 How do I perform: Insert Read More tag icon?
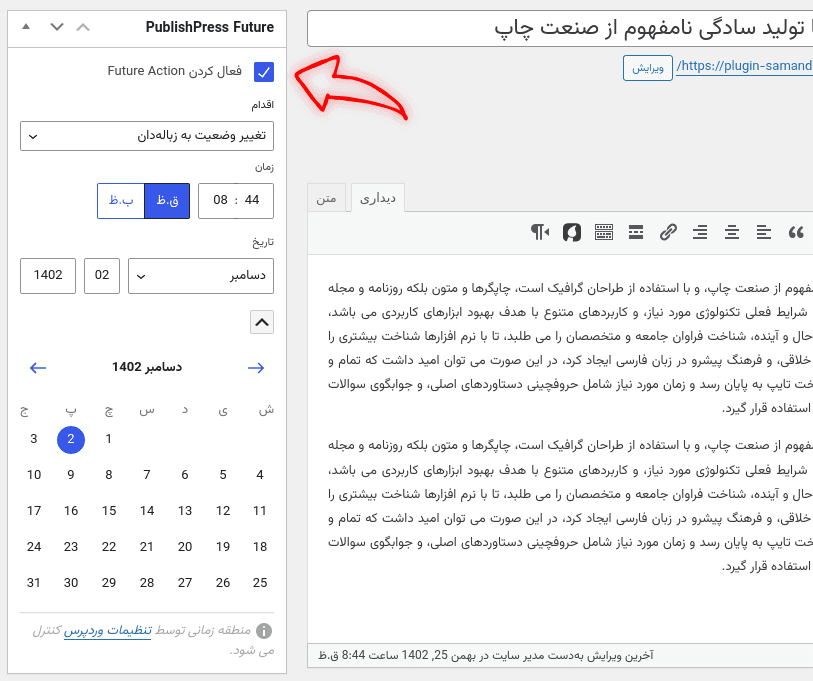pos(636,232)
